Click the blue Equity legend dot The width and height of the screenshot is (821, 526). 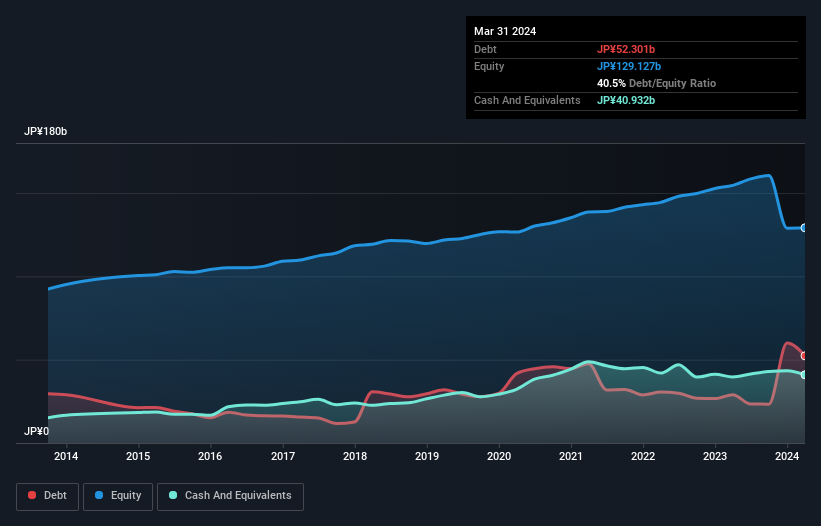pos(99,495)
